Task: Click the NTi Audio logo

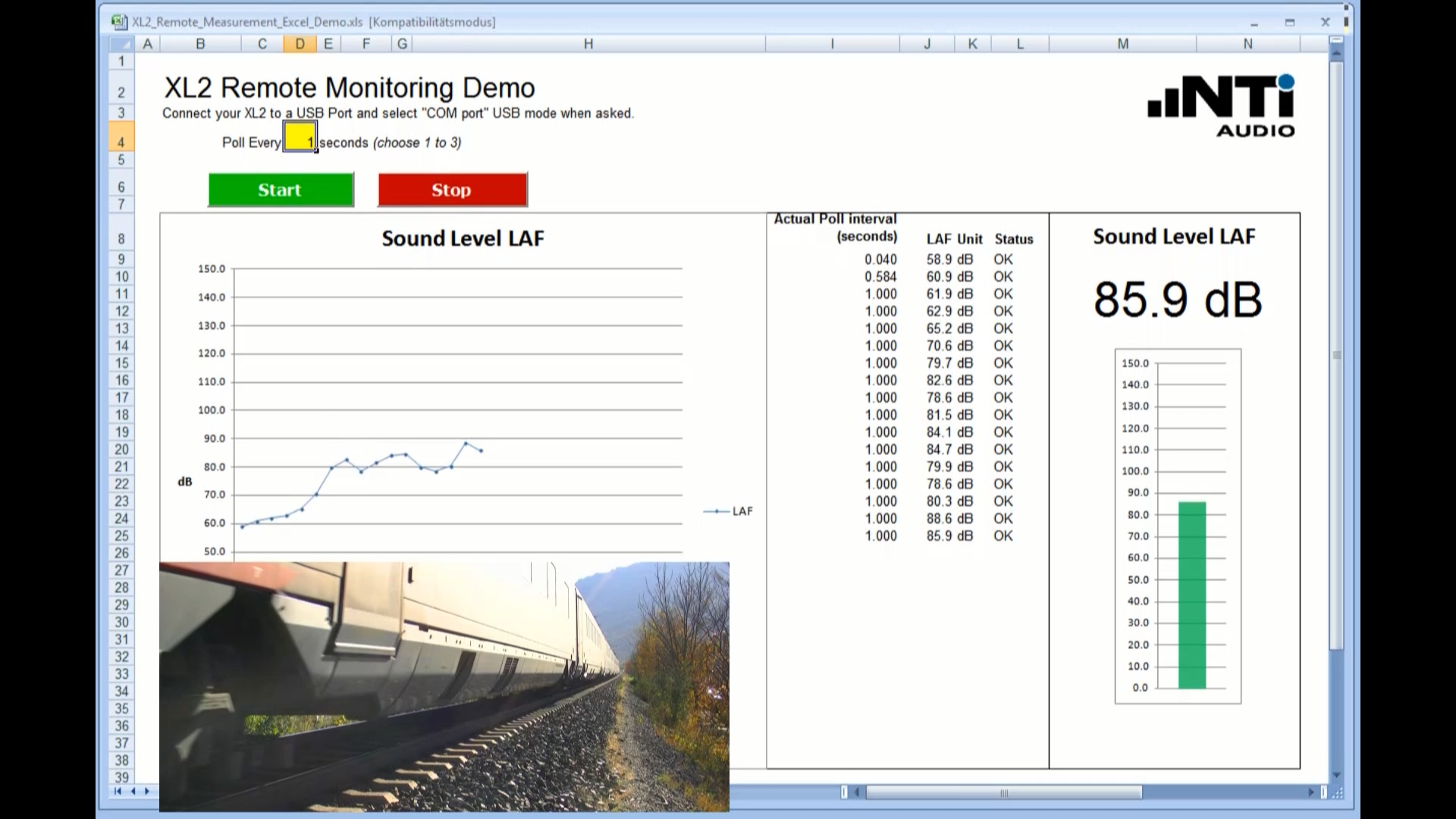Action: [1221, 105]
